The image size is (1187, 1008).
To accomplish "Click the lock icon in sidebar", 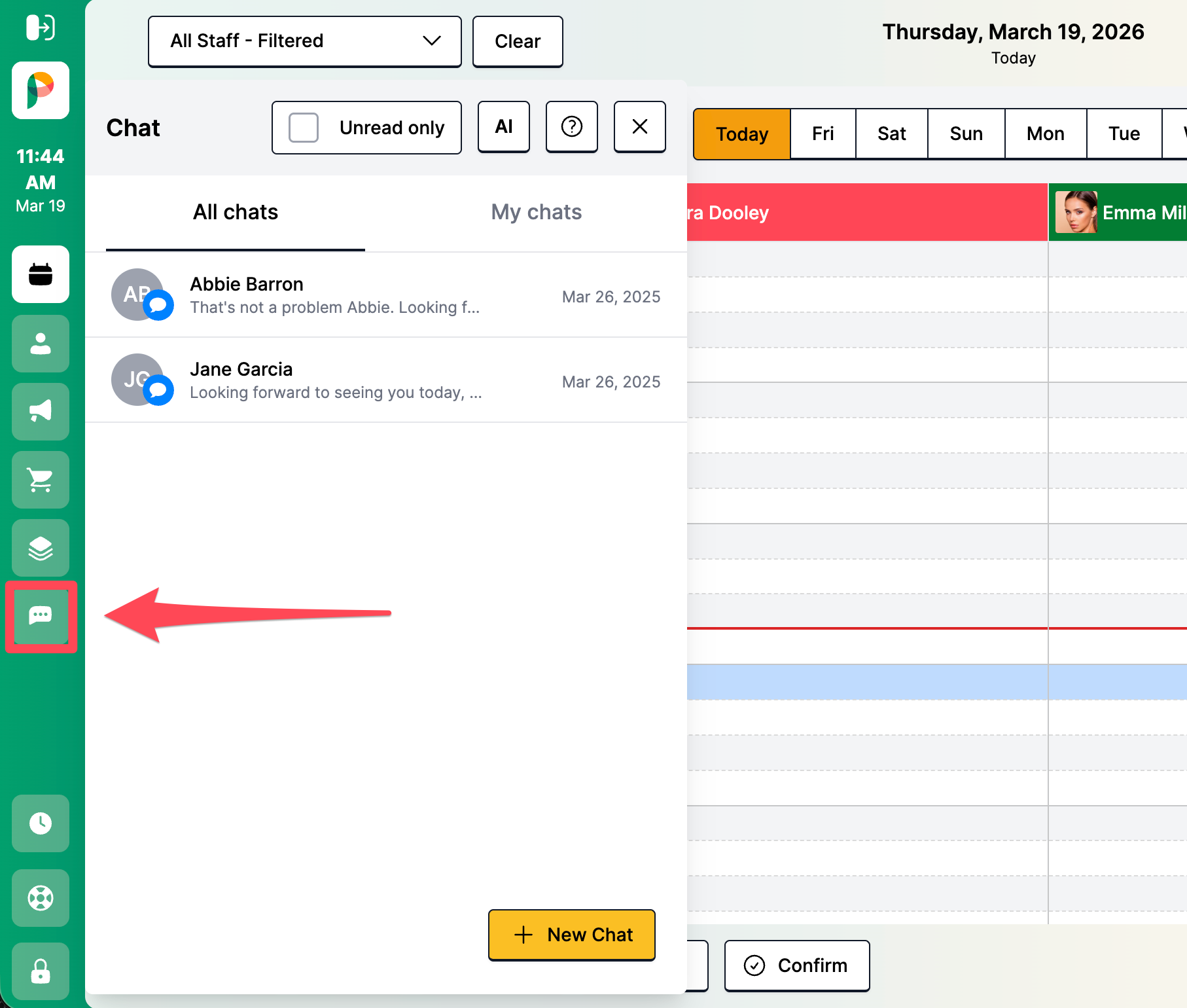I will coord(41,971).
